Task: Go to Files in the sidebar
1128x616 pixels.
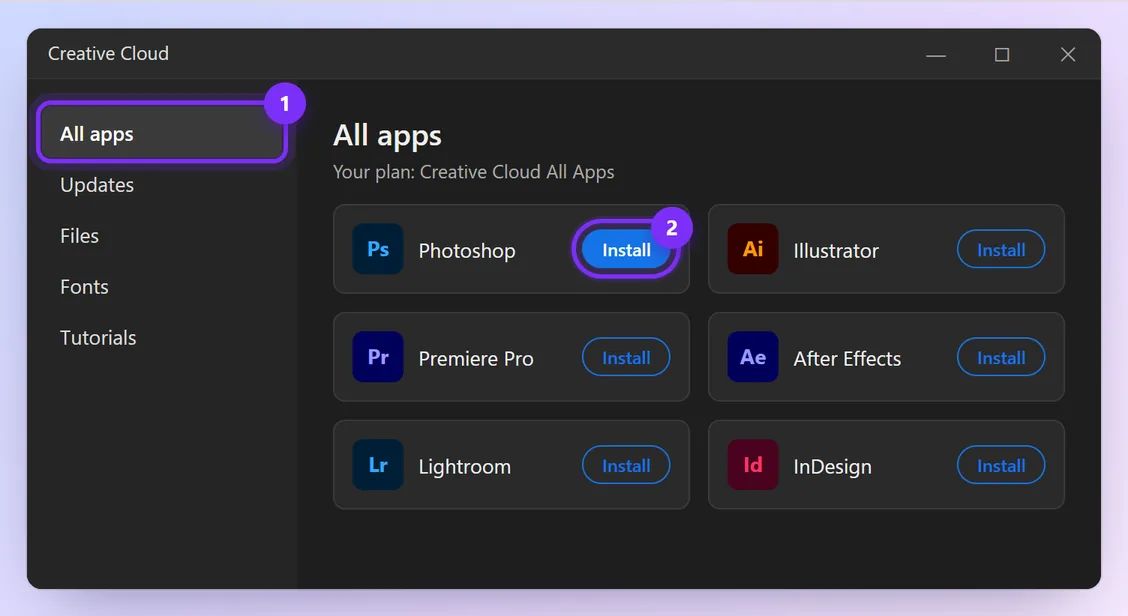Action: coord(79,236)
